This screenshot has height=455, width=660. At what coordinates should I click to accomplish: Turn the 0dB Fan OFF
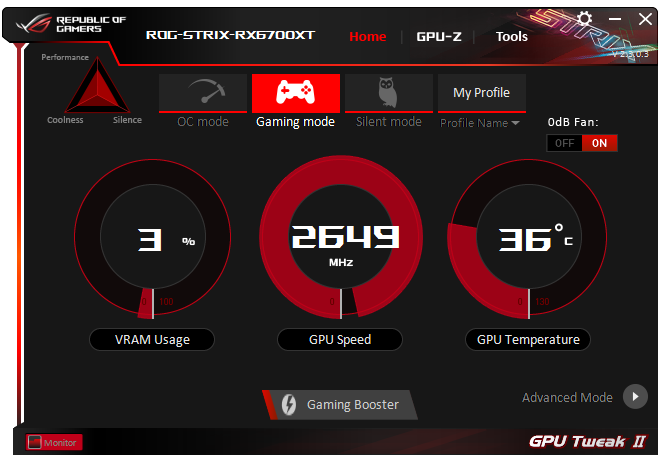[564, 143]
